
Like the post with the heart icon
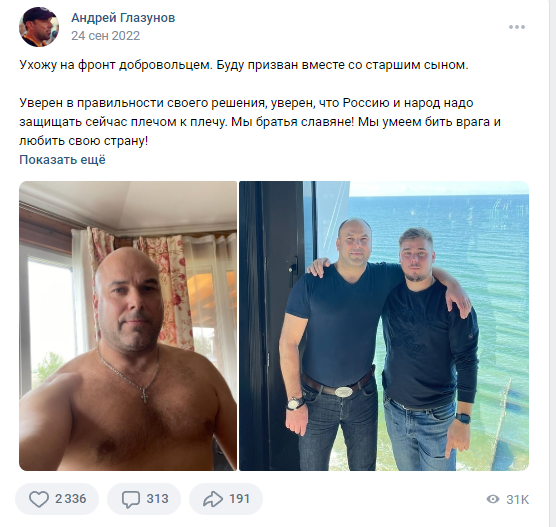pyautogui.click(x=39, y=499)
